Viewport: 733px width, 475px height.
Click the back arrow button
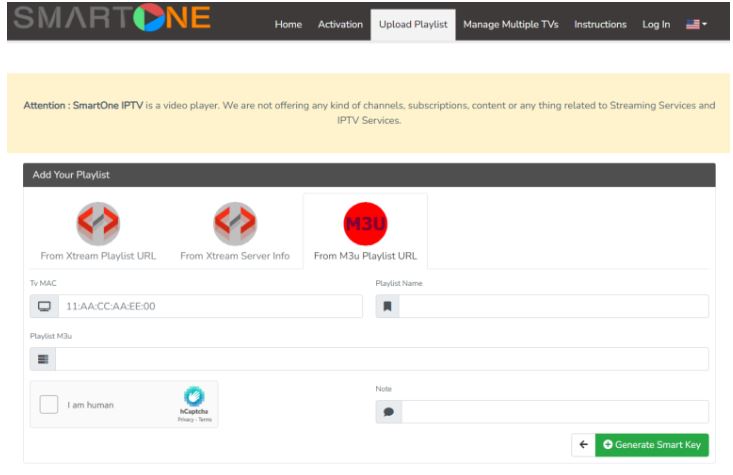(x=581, y=445)
